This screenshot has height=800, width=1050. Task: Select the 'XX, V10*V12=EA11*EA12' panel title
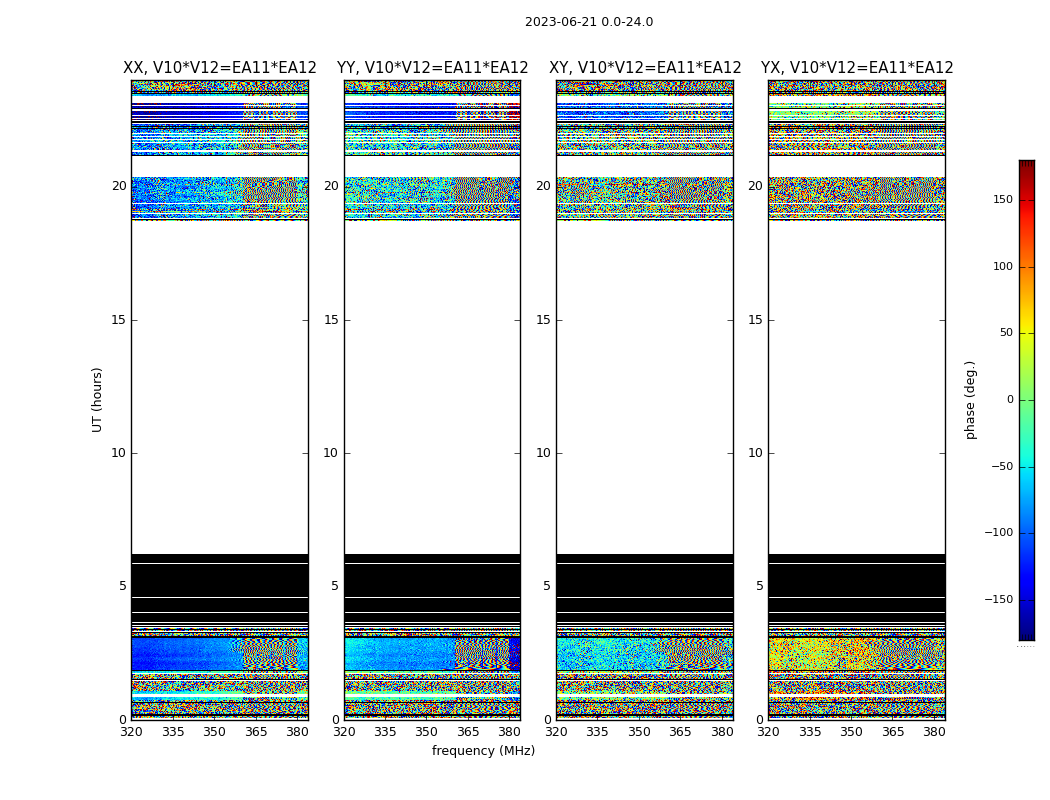220,68
